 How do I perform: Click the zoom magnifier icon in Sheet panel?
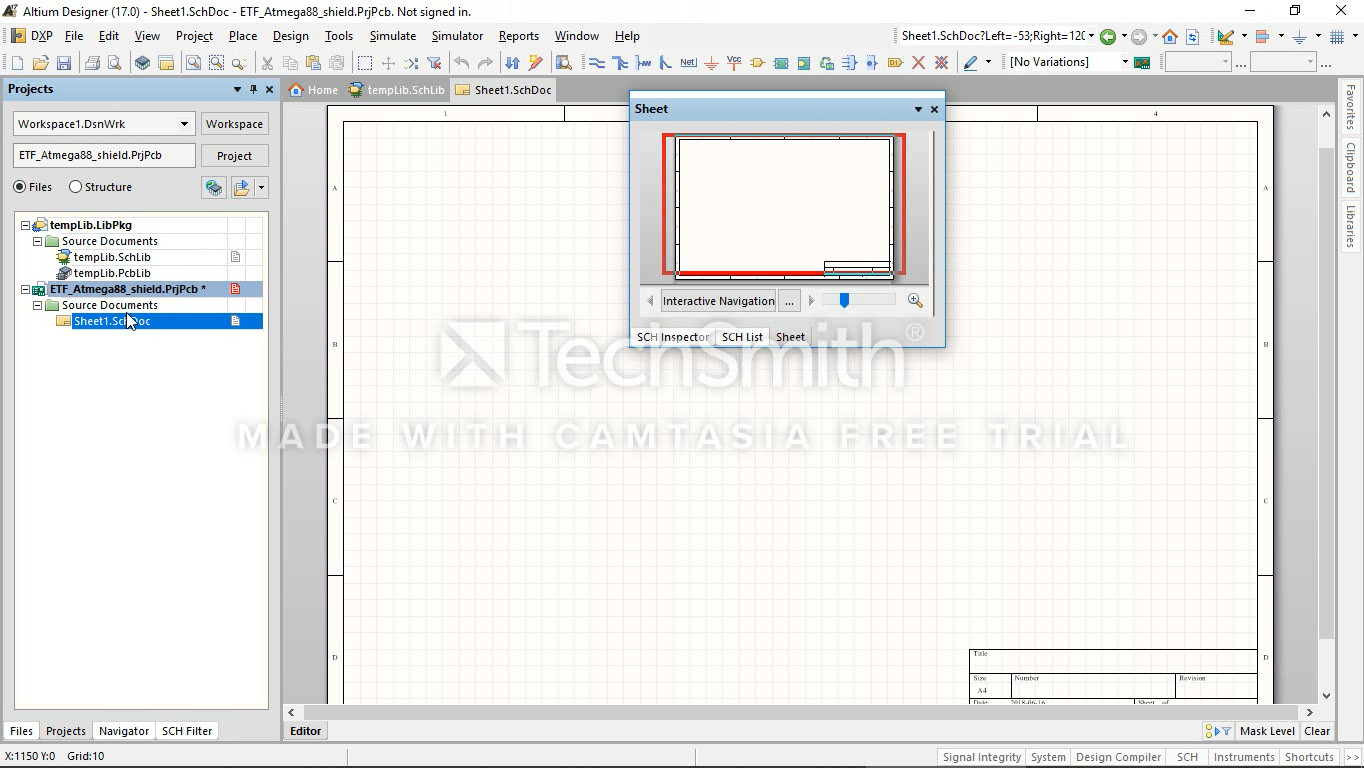pyautogui.click(x=915, y=301)
